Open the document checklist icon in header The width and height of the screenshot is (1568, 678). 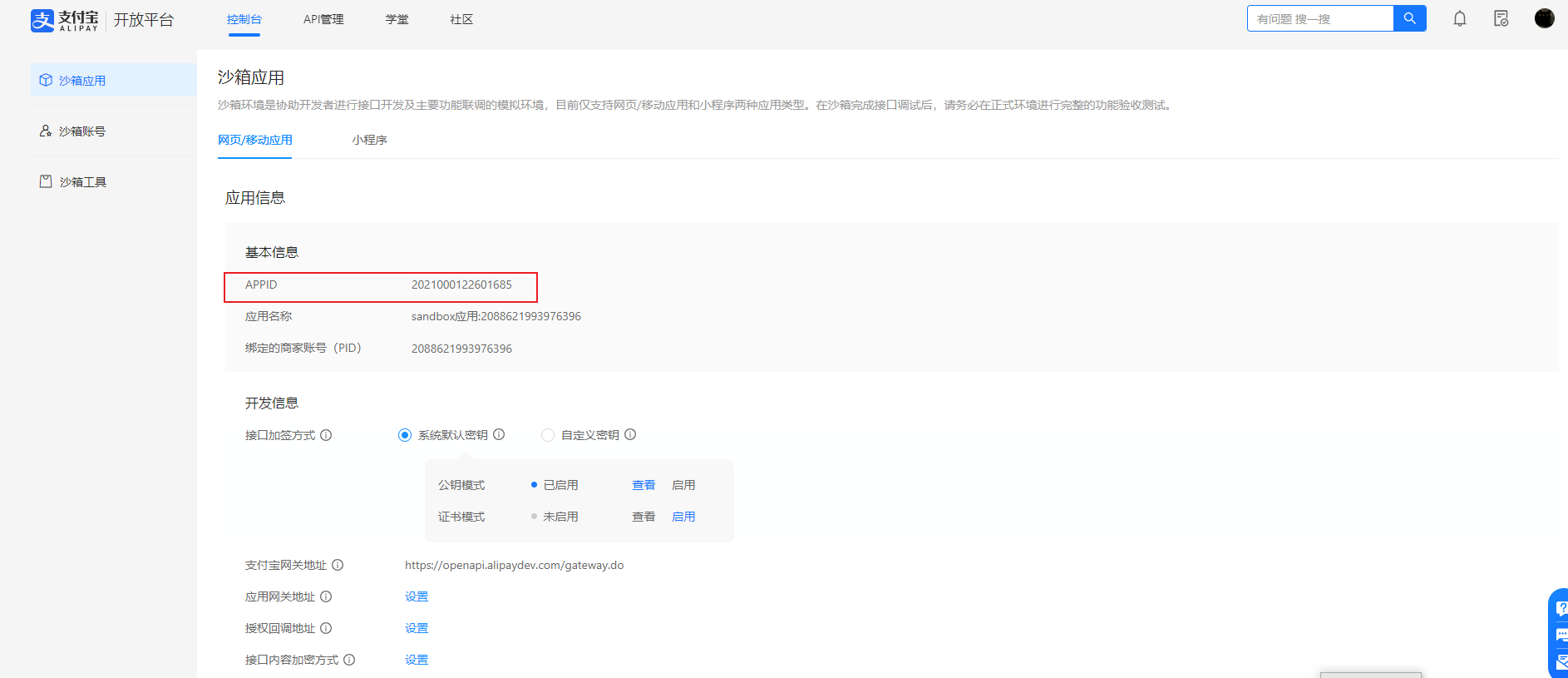1501,18
